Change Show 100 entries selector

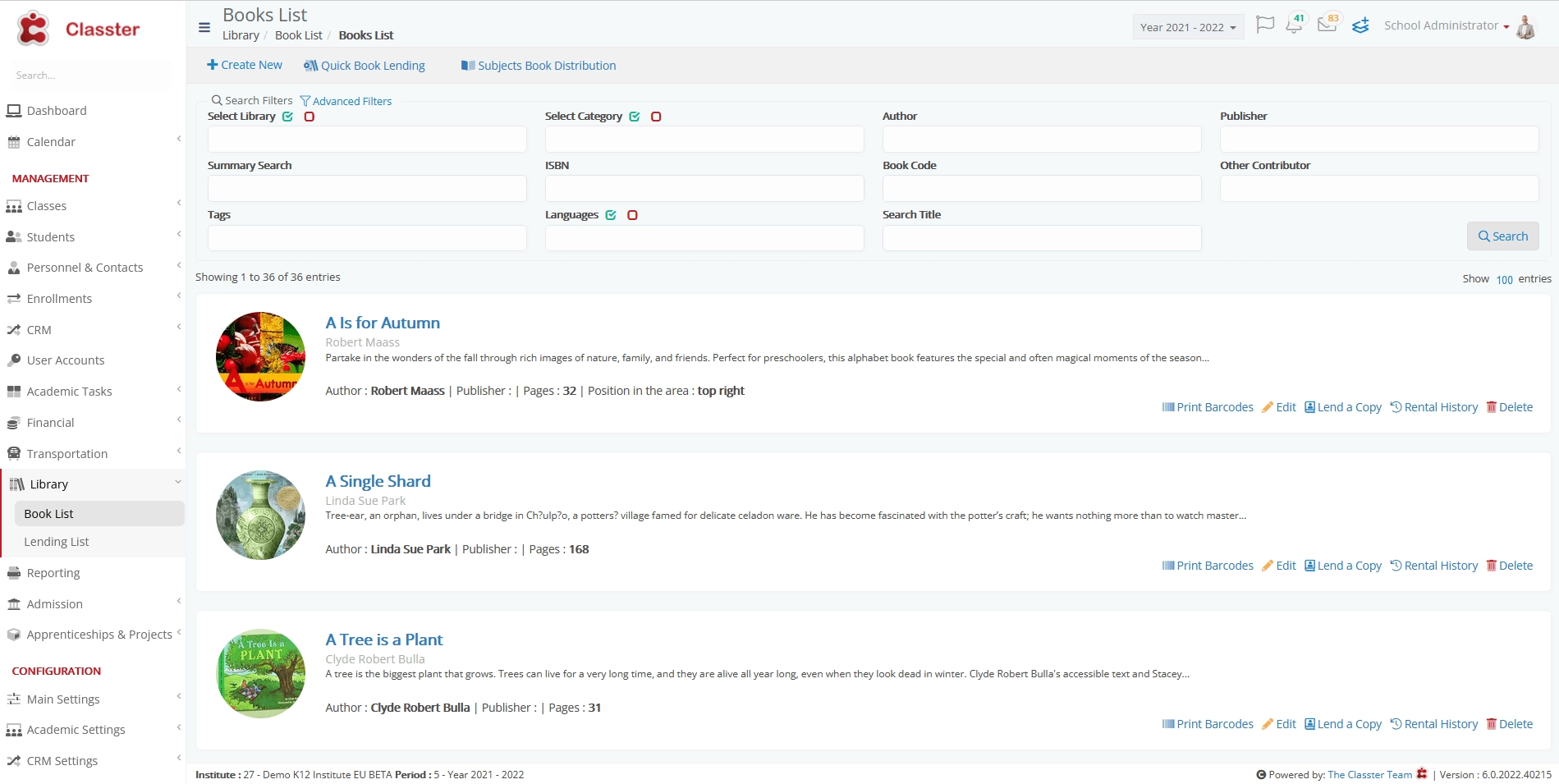click(1504, 279)
